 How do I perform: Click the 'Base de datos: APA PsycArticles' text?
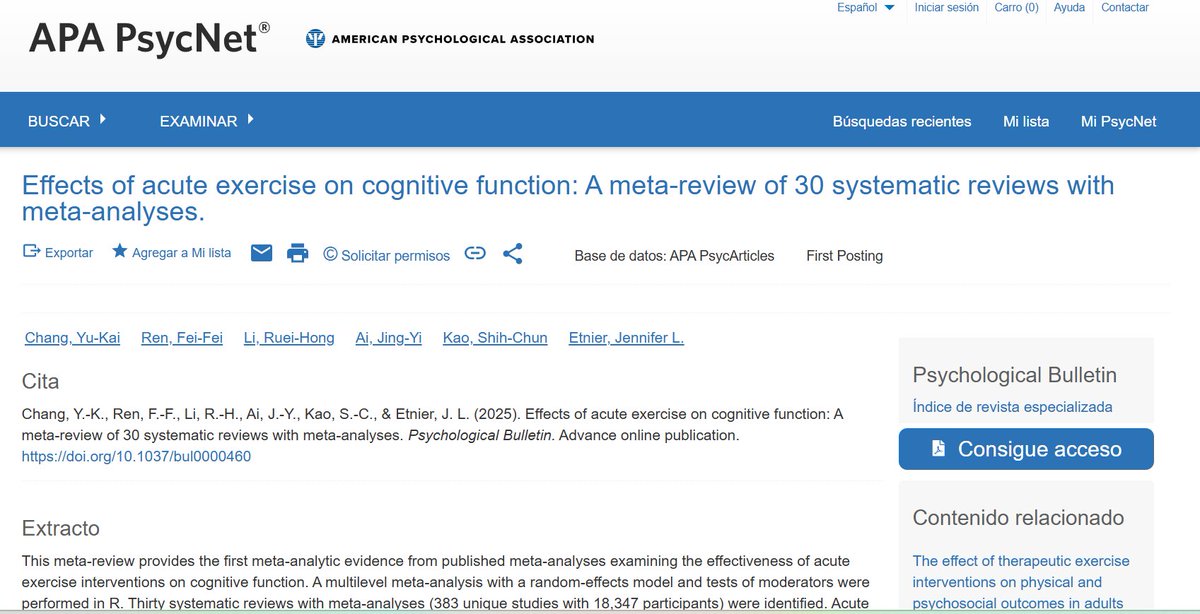tap(674, 255)
